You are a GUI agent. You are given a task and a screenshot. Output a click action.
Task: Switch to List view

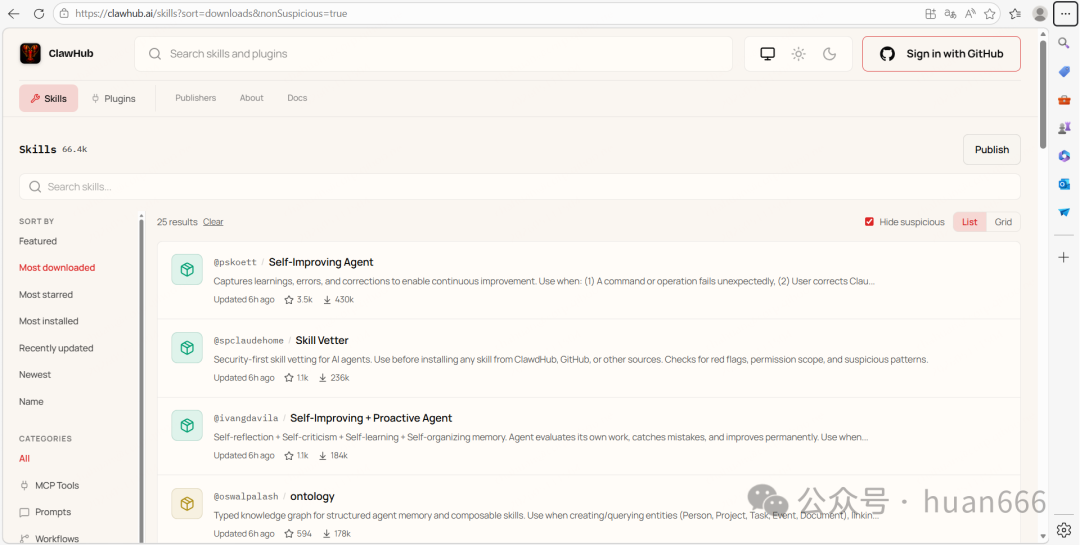point(970,222)
